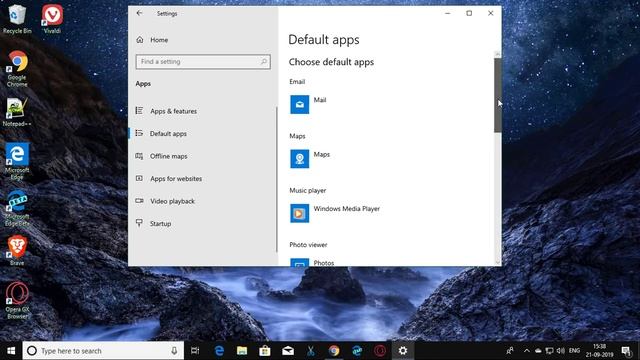Open Mail from the taskbar
The image size is (640, 360).
[x=288, y=351]
